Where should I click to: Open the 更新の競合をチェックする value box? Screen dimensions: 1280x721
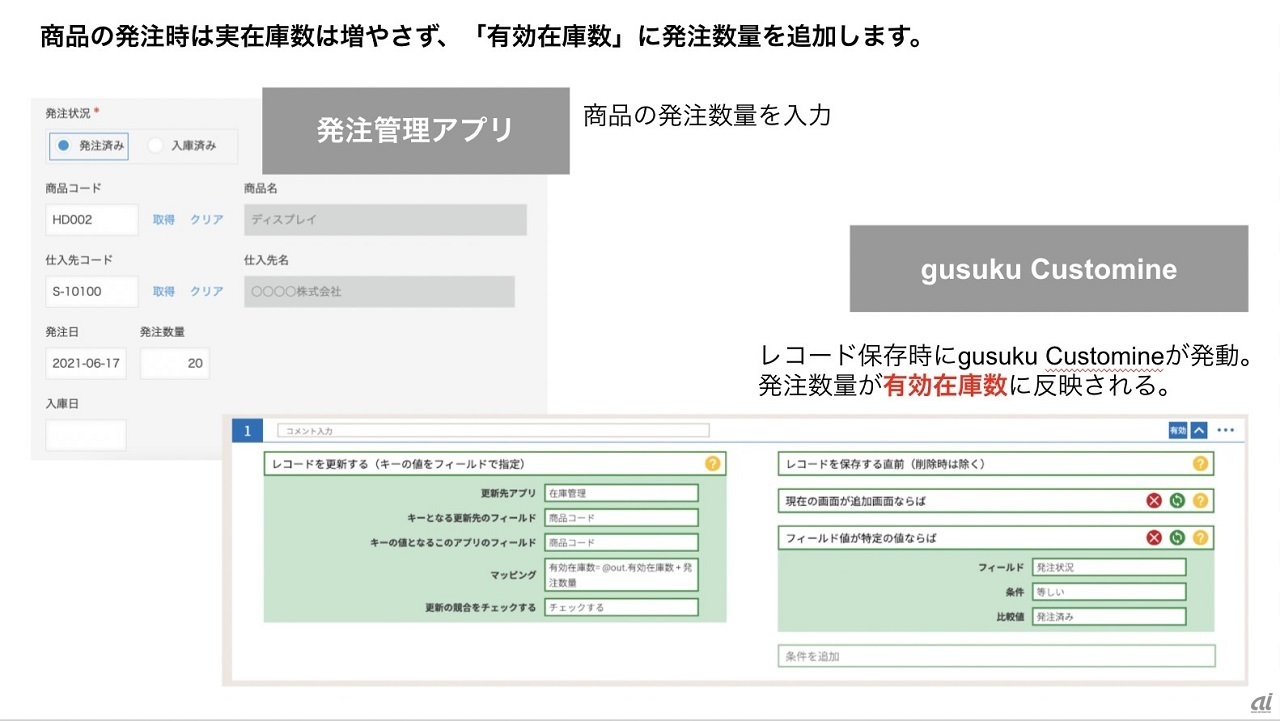tap(621, 607)
